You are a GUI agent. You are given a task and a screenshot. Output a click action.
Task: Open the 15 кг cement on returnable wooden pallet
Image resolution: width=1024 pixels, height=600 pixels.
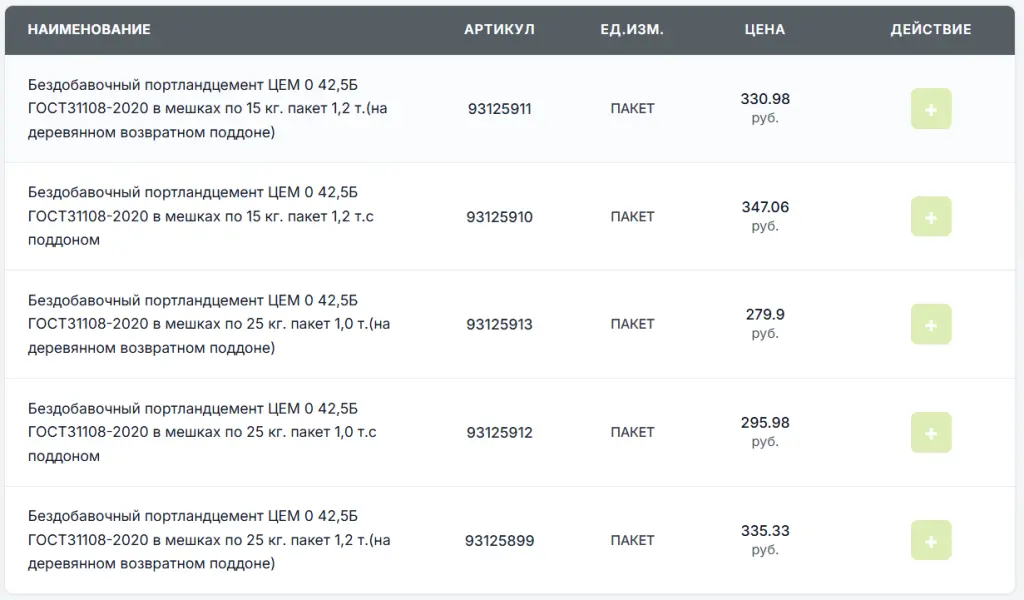(209, 108)
